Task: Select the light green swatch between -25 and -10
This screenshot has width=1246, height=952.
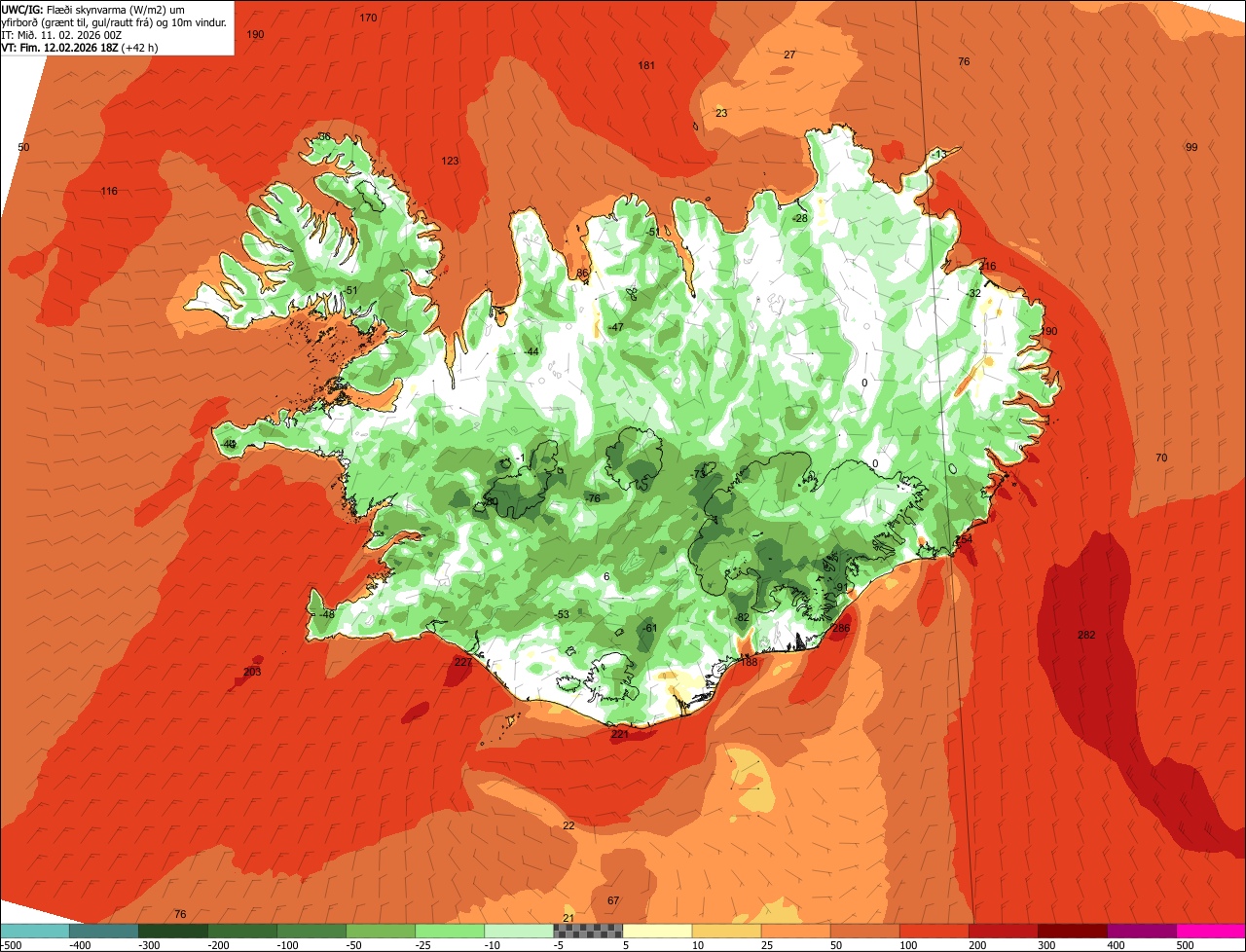Action: click(x=450, y=931)
